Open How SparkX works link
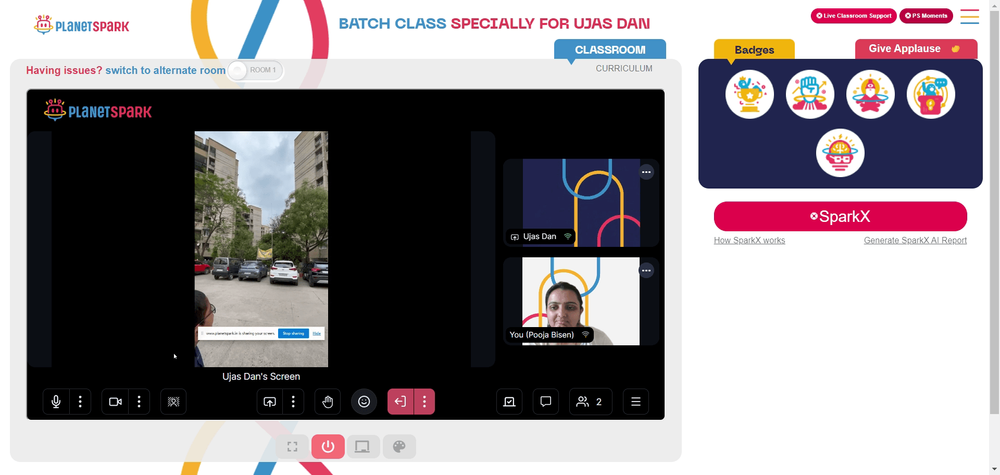1000x475 pixels. (x=749, y=240)
